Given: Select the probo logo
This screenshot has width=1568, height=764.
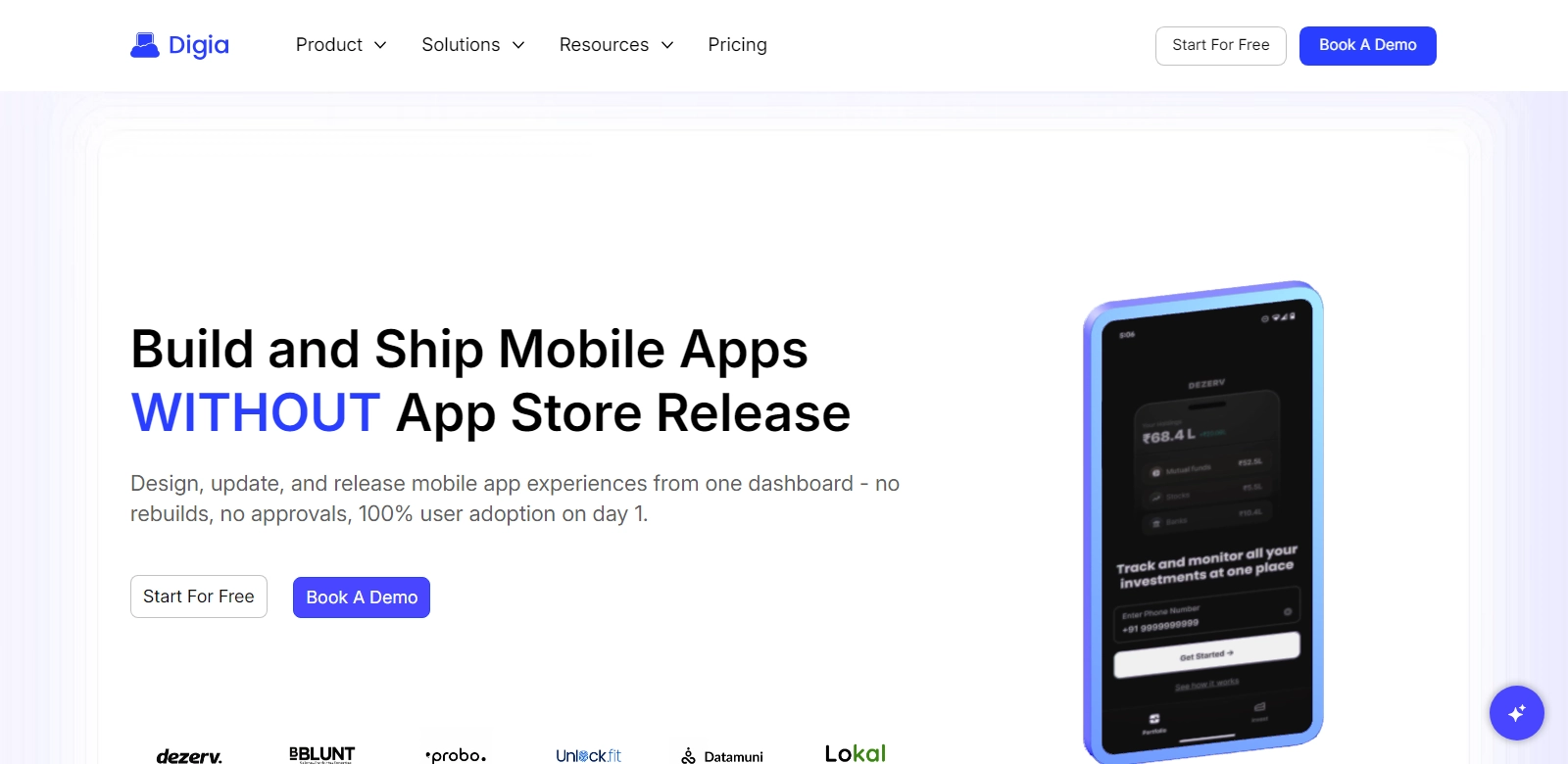Looking at the screenshot, I should coord(456,755).
